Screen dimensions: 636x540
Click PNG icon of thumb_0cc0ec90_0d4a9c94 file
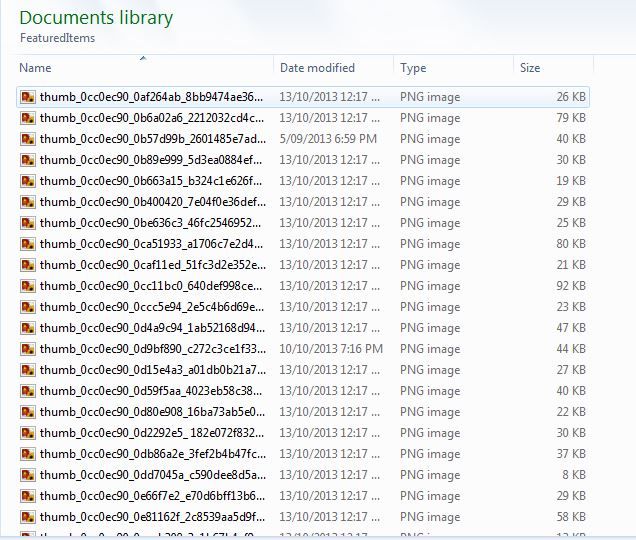28,328
